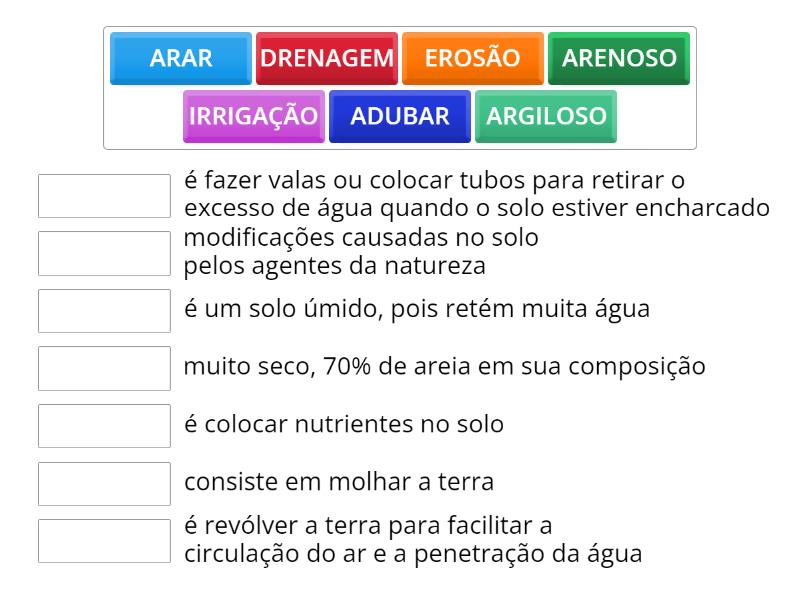
Task: Click the box for 'é colocar nutrientes no solo'
Action: point(104,426)
